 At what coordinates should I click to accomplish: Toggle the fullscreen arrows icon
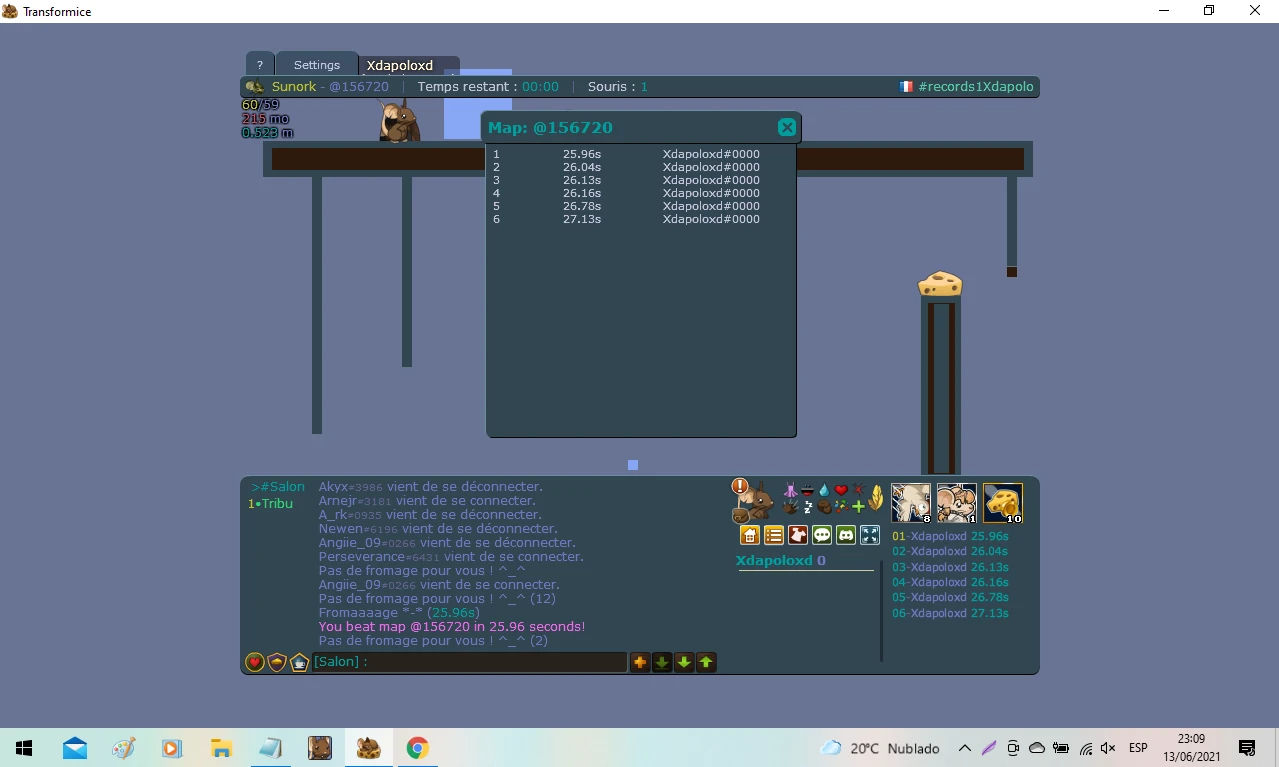(870, 535)
